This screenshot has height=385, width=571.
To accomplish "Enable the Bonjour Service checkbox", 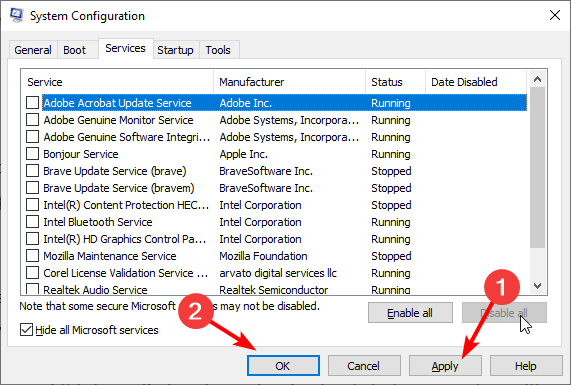I will tap(32, 154).
